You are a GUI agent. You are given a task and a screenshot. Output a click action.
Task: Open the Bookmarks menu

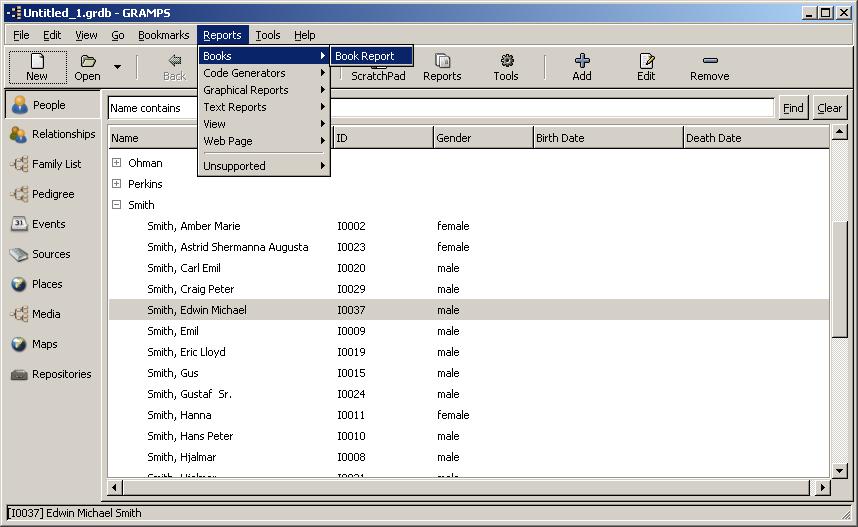164,35
